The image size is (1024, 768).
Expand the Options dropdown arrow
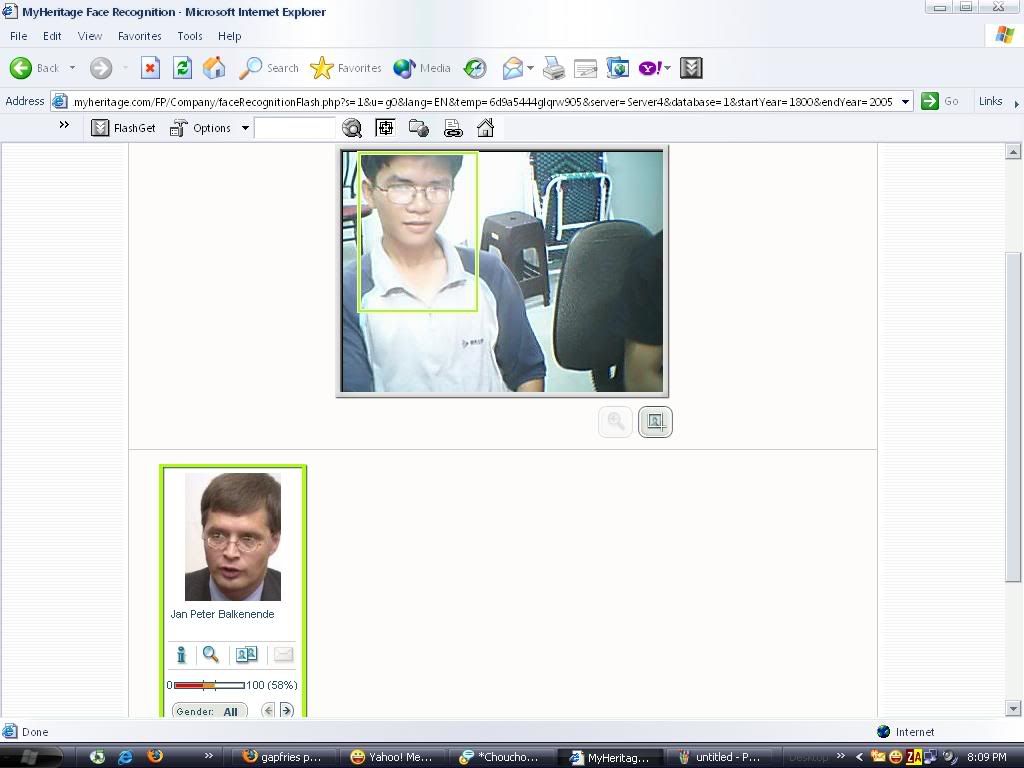click(245, 128)
